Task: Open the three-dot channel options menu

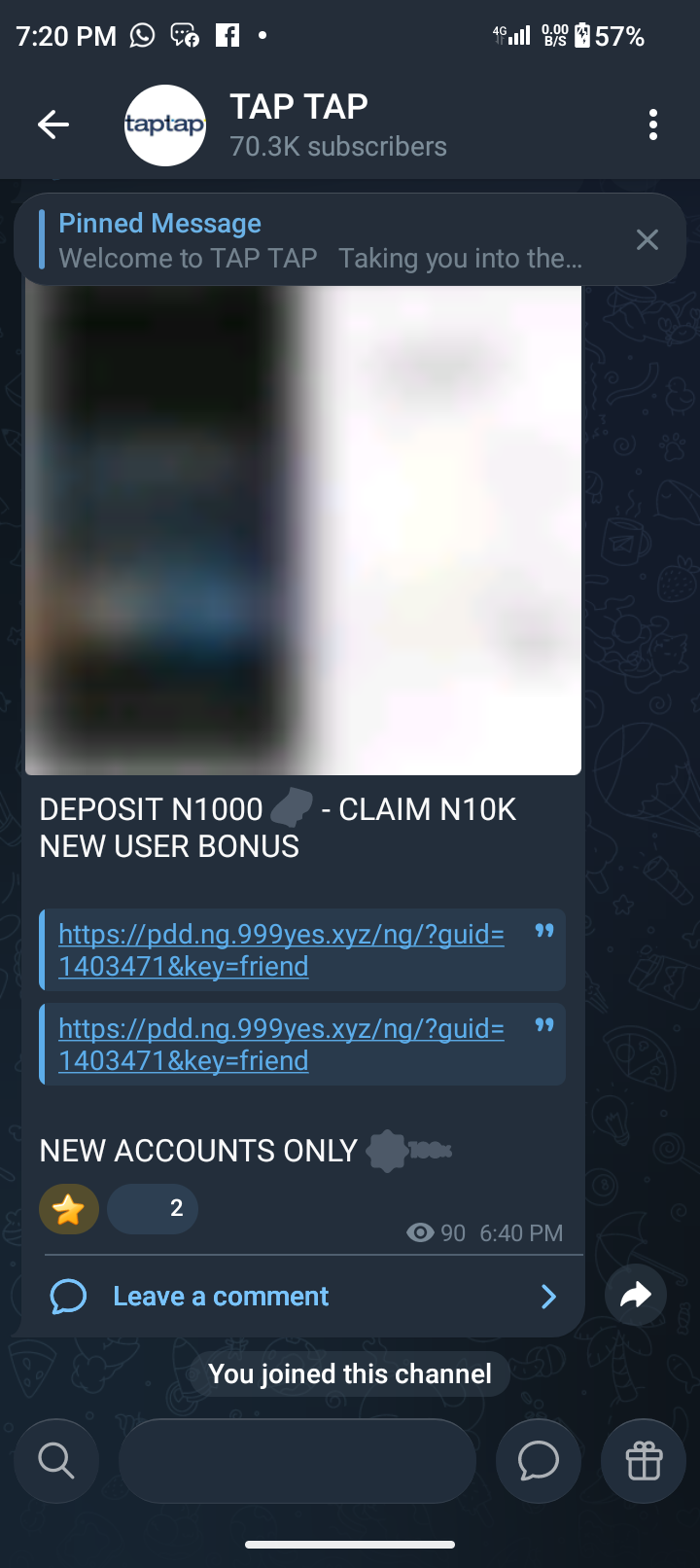Action: (653, 125)
